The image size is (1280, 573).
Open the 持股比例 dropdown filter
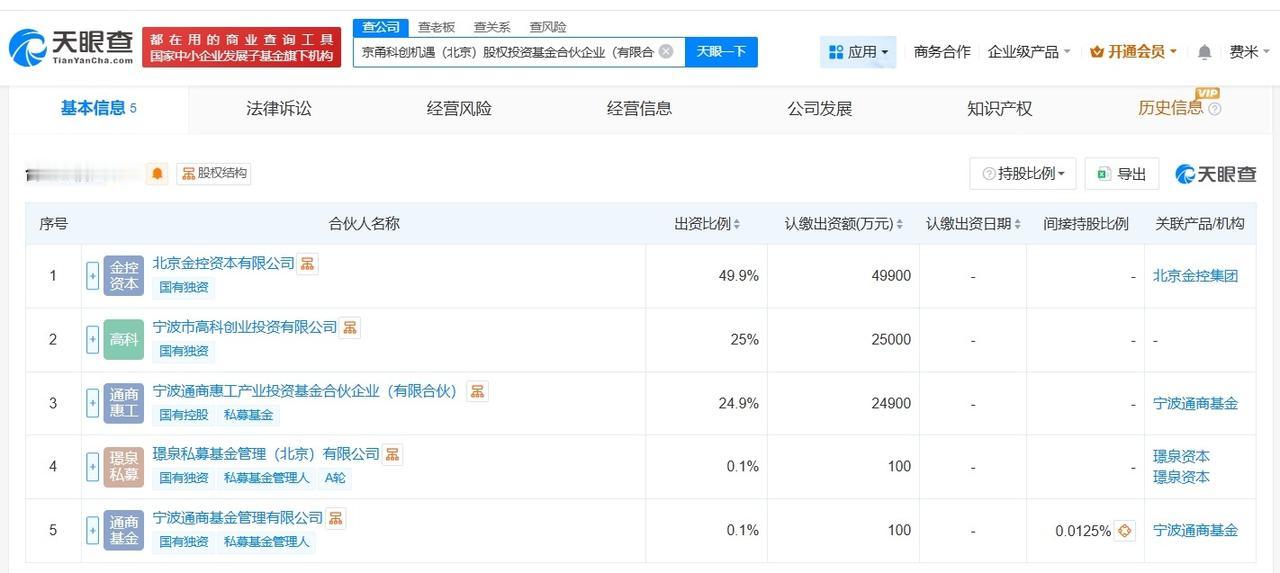click(1023, 174)
